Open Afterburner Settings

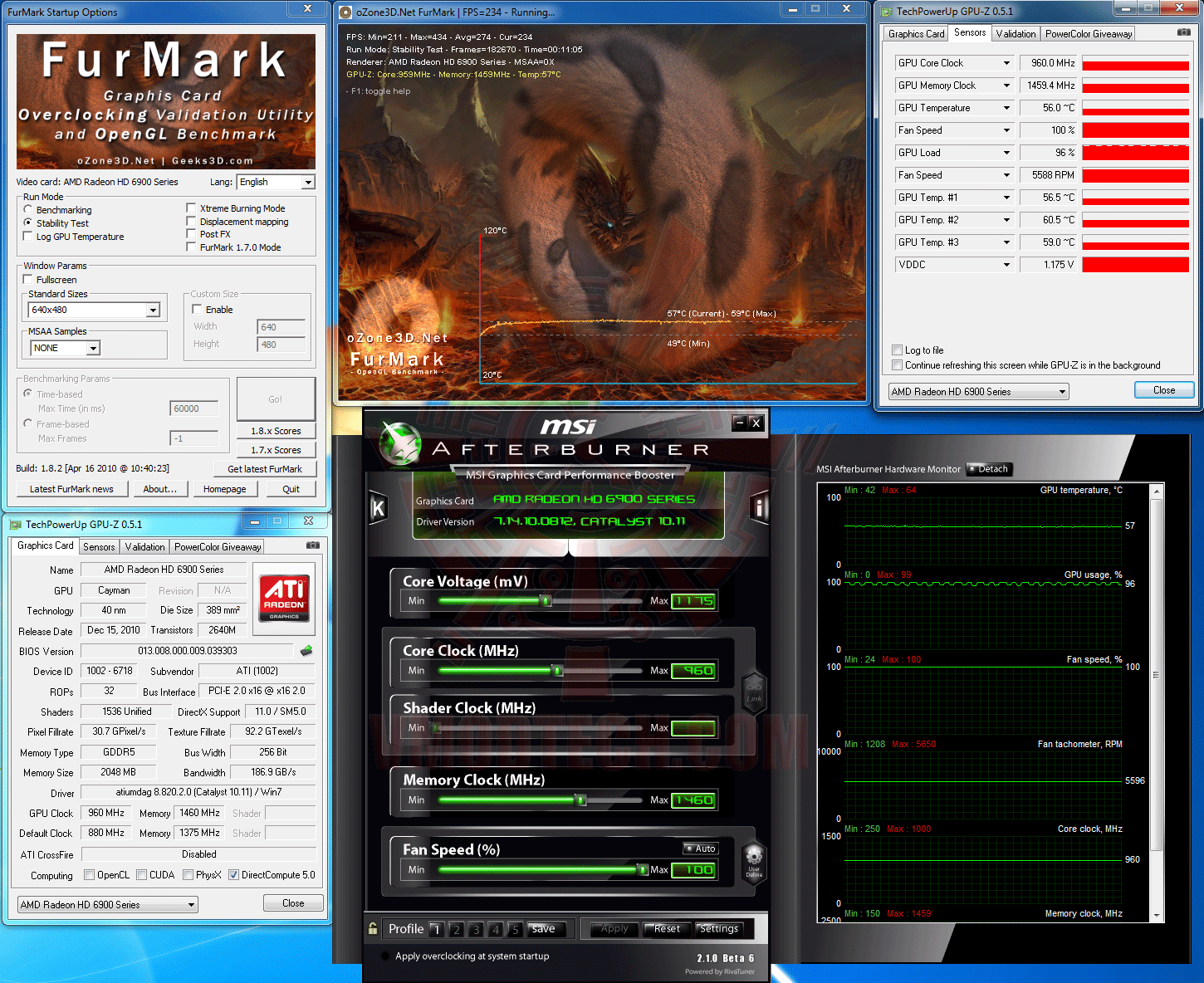(x=718, y=929)
